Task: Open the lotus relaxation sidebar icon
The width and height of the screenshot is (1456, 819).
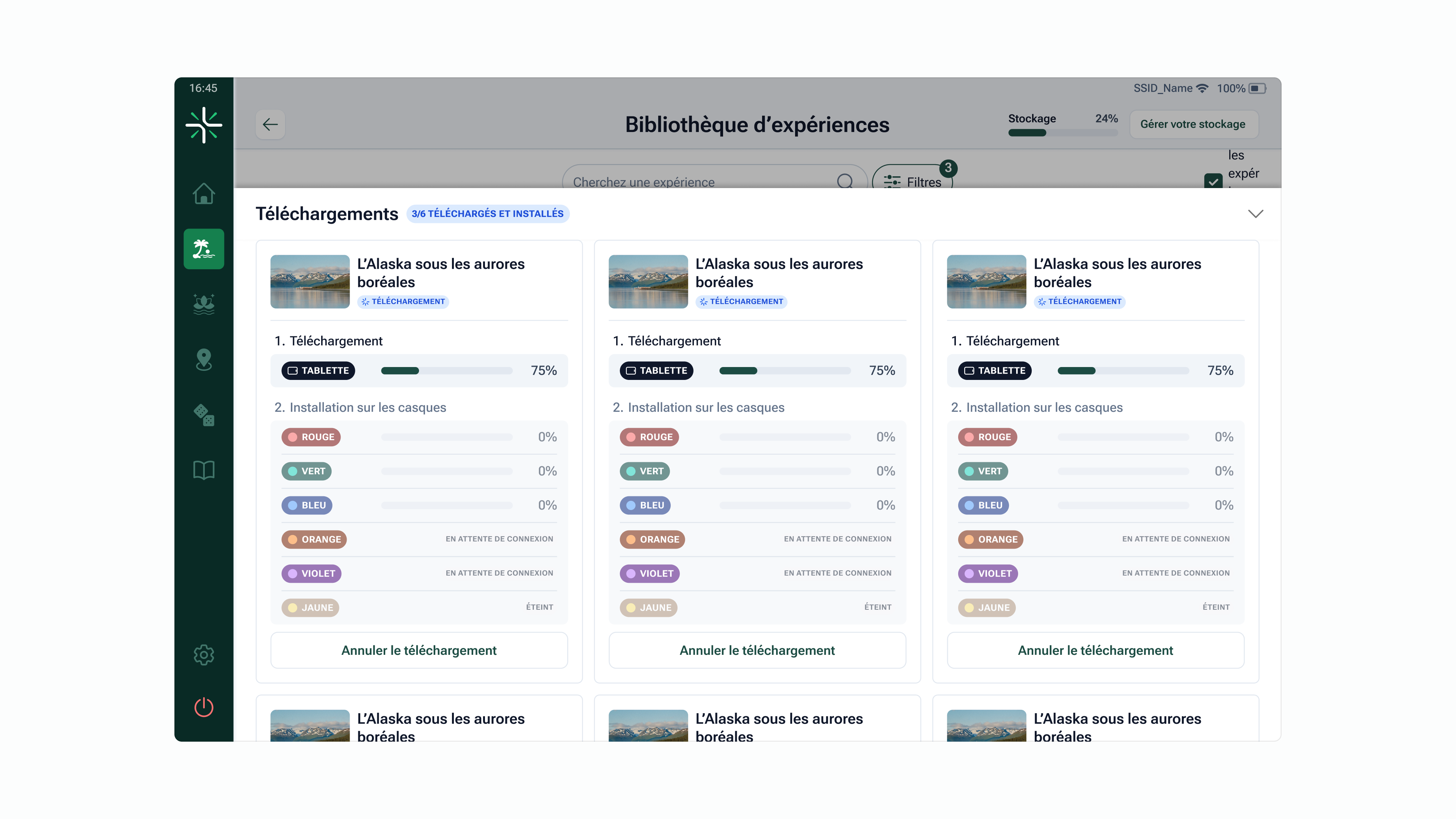Action: (x=204, y=304)
